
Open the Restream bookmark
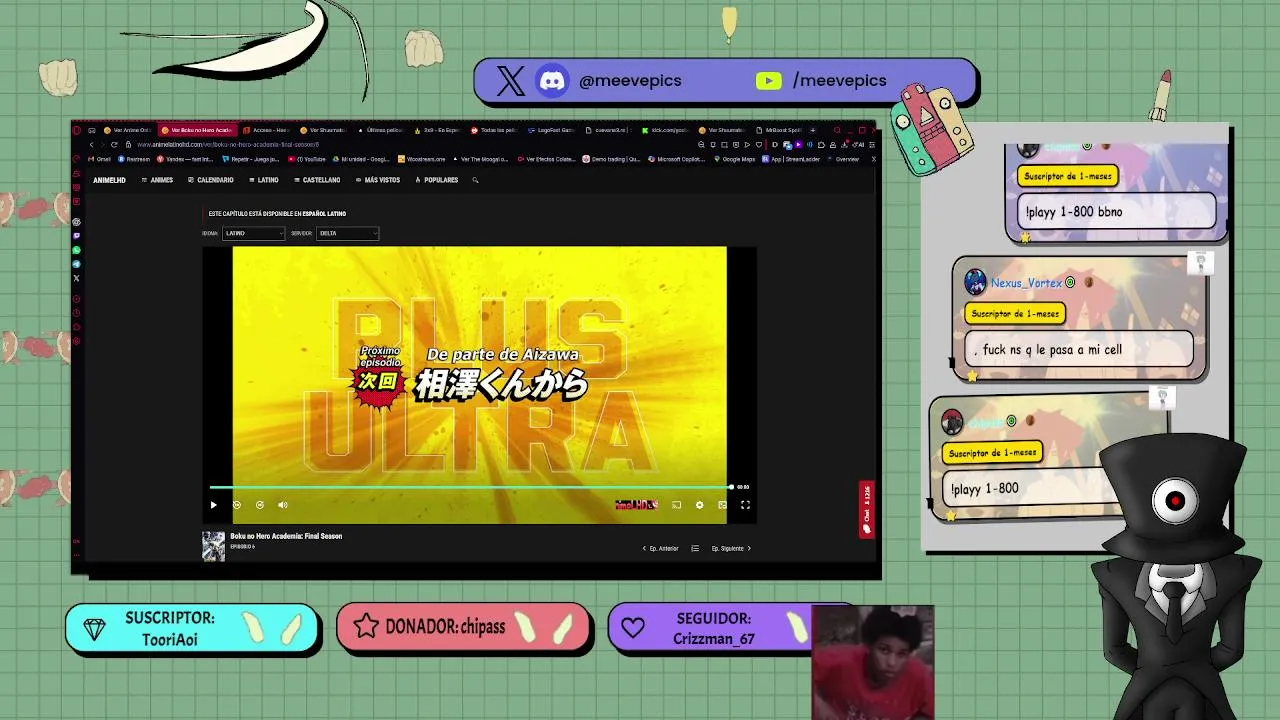(x=134, y=159)
